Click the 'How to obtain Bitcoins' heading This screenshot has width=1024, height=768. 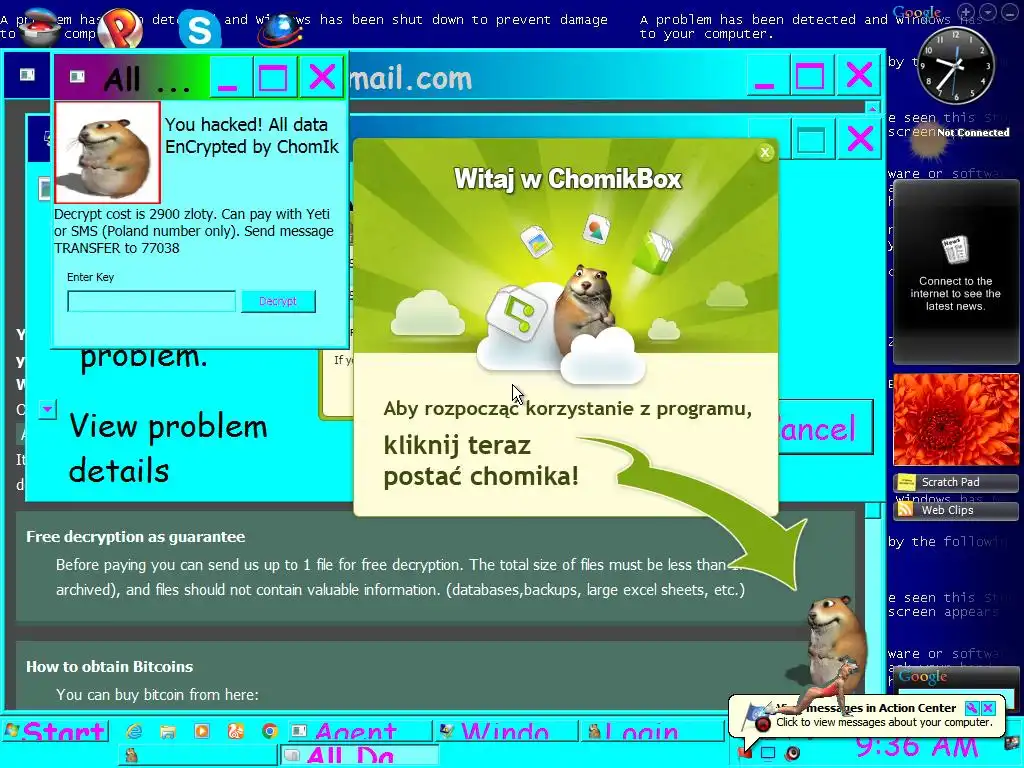click(110, 667)
